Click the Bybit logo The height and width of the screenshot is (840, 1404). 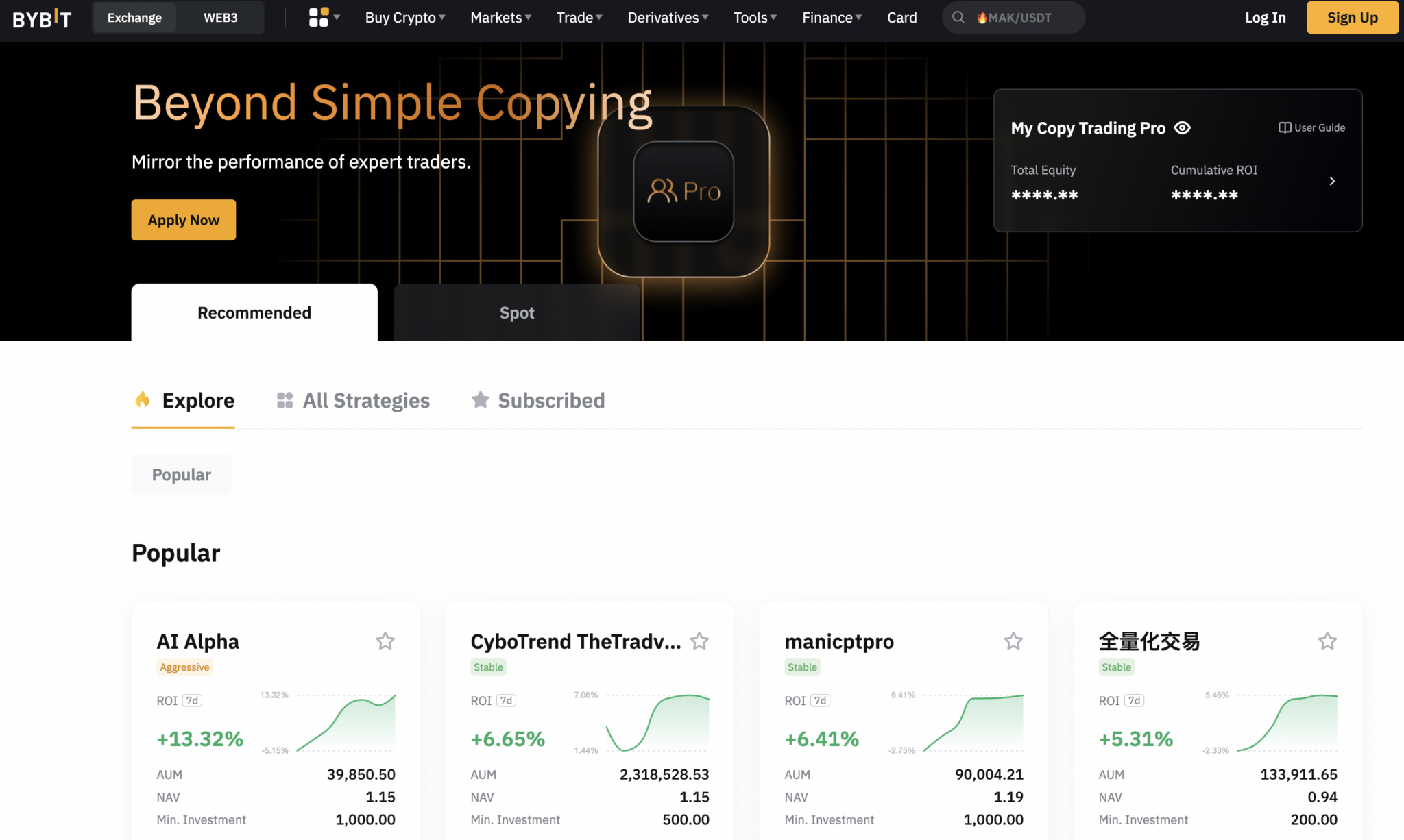(41, 18)
